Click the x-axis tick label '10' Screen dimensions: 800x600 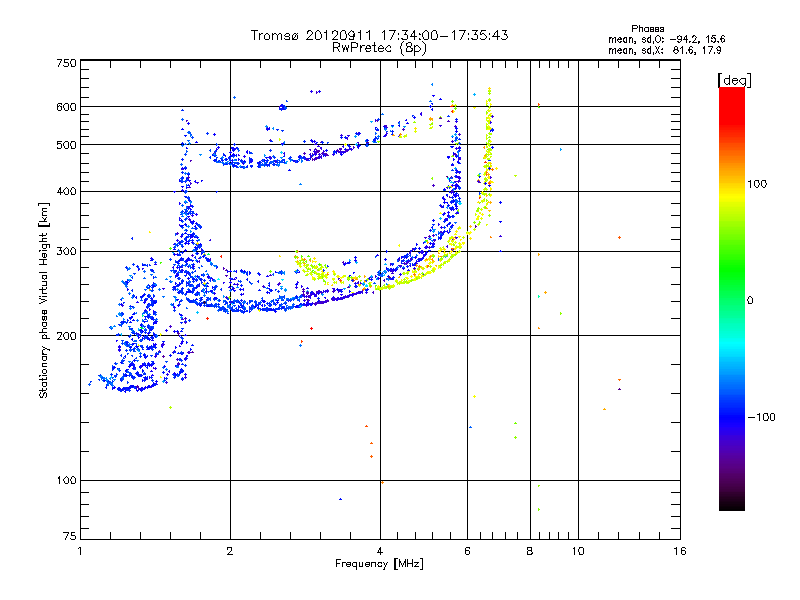coord(578,551)
